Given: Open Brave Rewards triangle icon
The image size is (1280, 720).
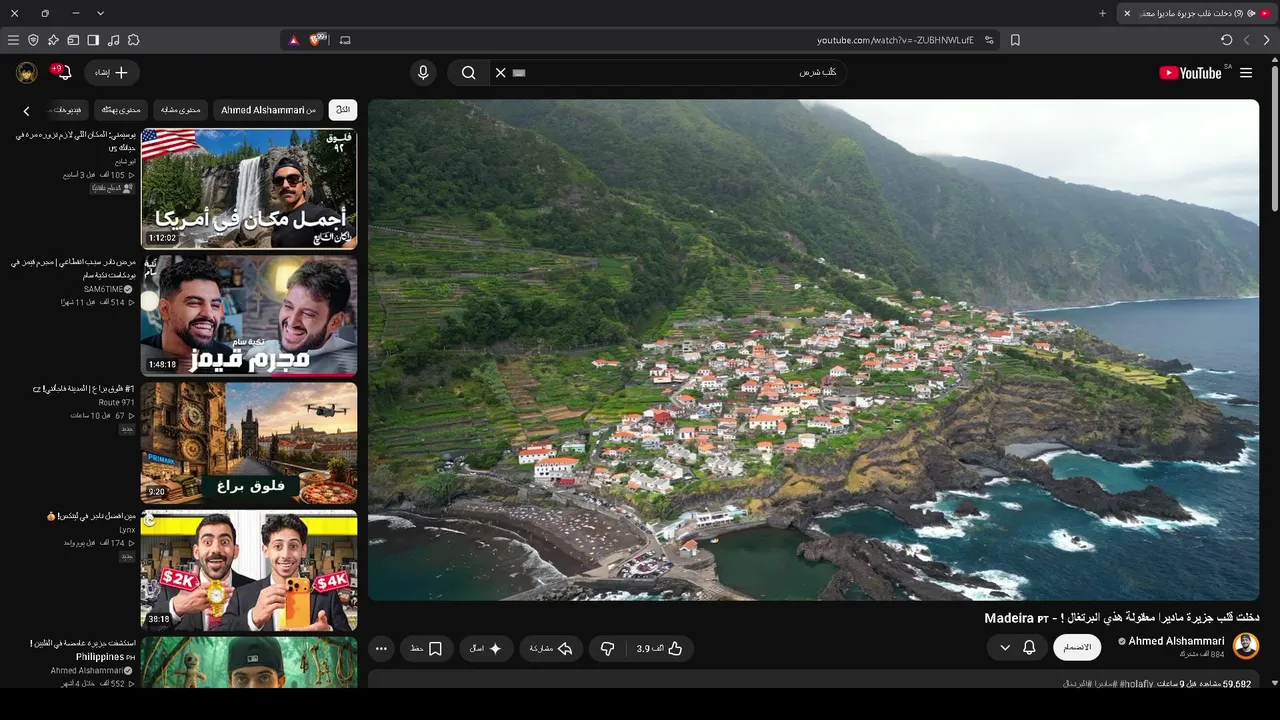Looking at the screenshot, I should [294, 40].
